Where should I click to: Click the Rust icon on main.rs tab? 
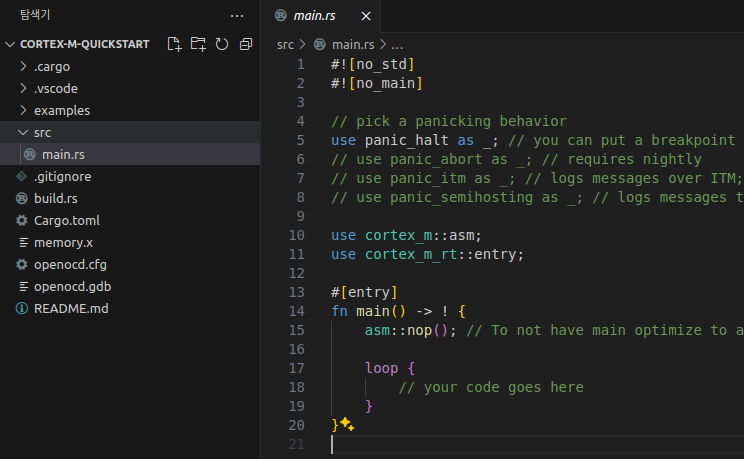click(x=279, y=16)
